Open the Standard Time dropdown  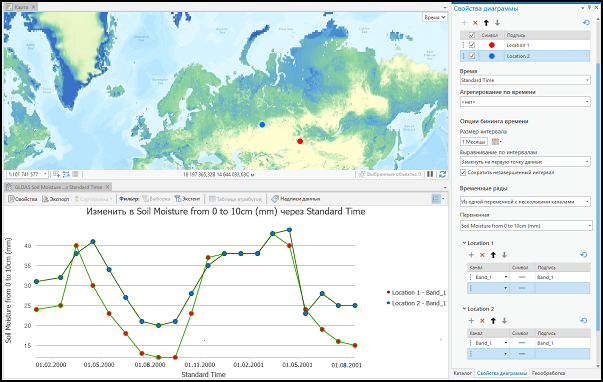click(525, 80)
